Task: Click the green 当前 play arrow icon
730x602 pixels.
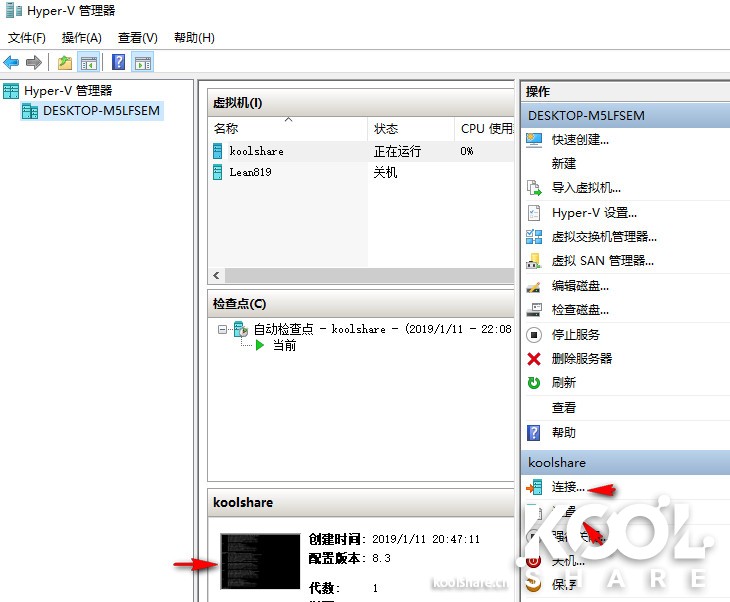Action: point(260,345)
